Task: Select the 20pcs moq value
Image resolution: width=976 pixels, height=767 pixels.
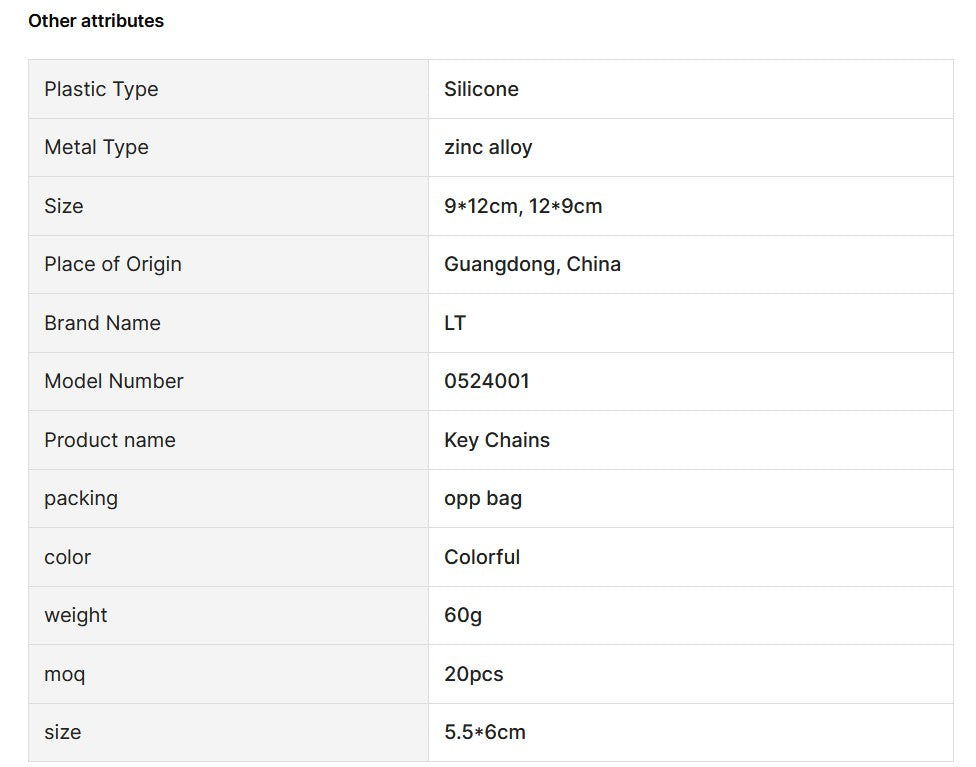Action: 474,674
